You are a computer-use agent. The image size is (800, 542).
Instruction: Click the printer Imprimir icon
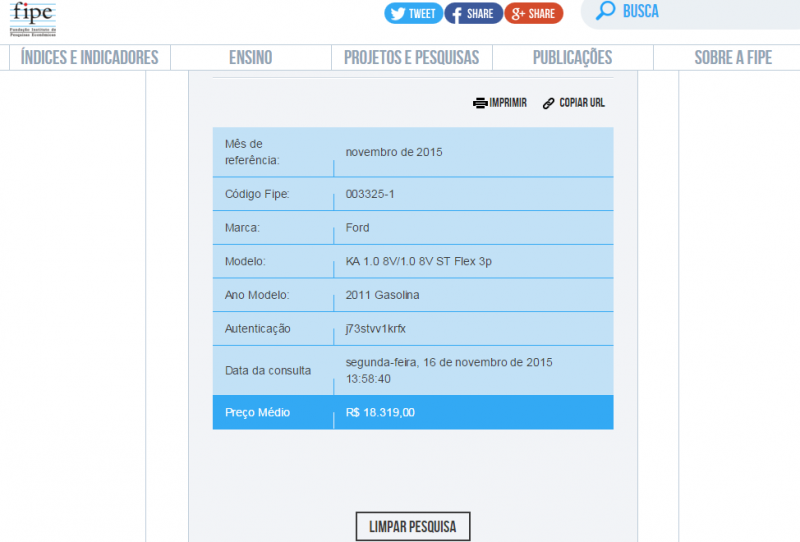pos(480,103)
